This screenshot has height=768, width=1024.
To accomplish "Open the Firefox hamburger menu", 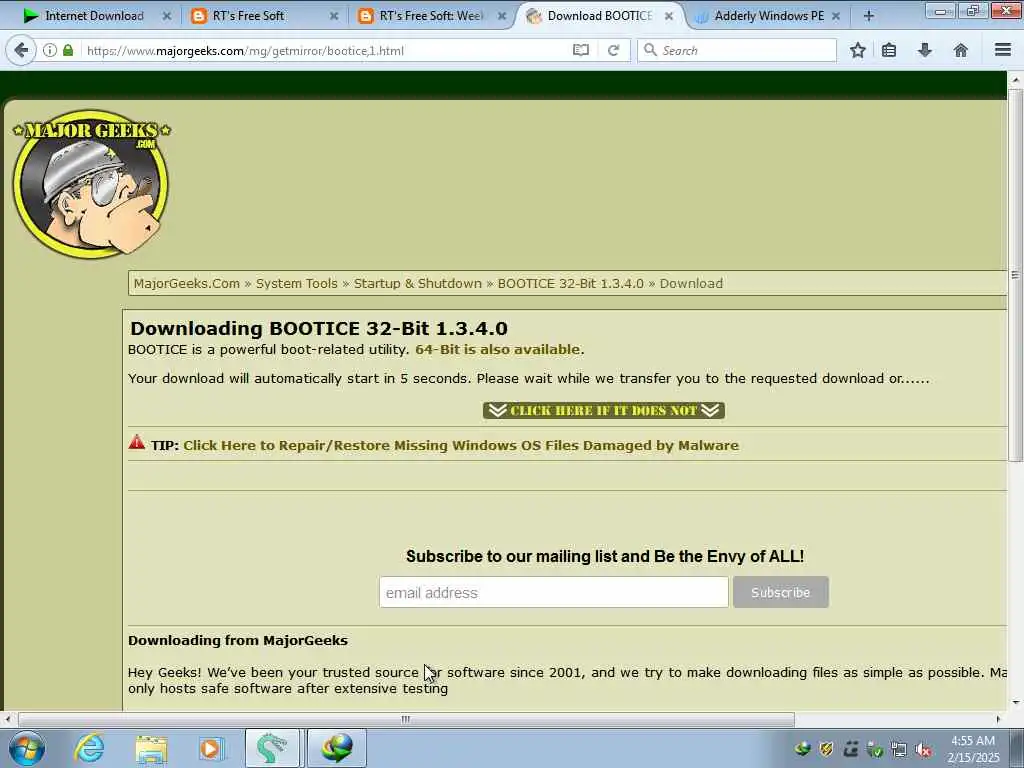I will click(x=1003, y=50).
